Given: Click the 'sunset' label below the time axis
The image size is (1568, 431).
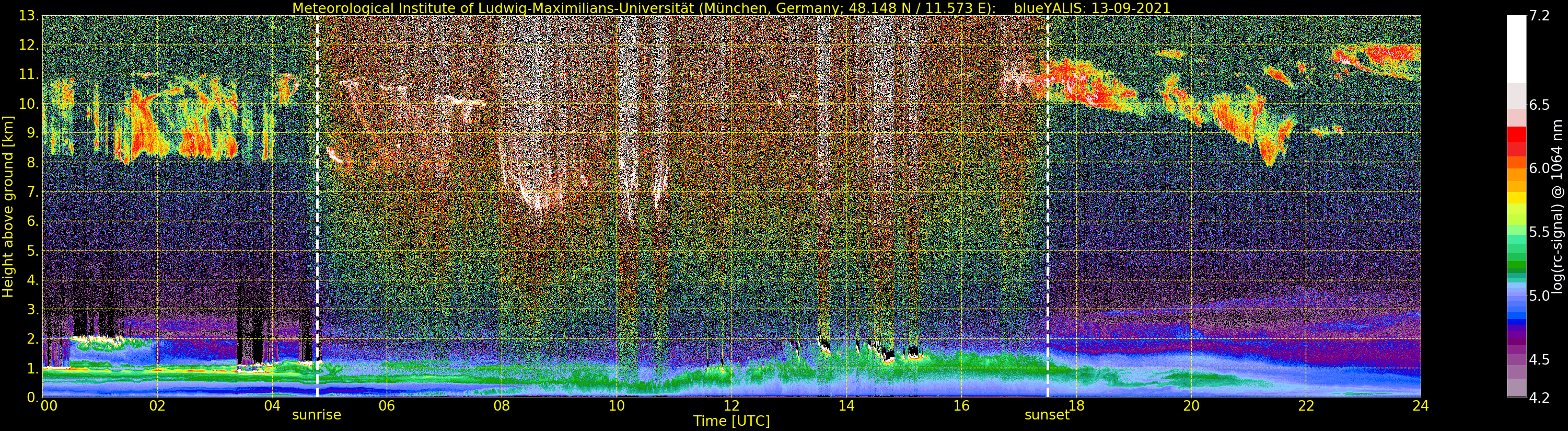Looking at the screenshot, I should (x=1047, y=415).
